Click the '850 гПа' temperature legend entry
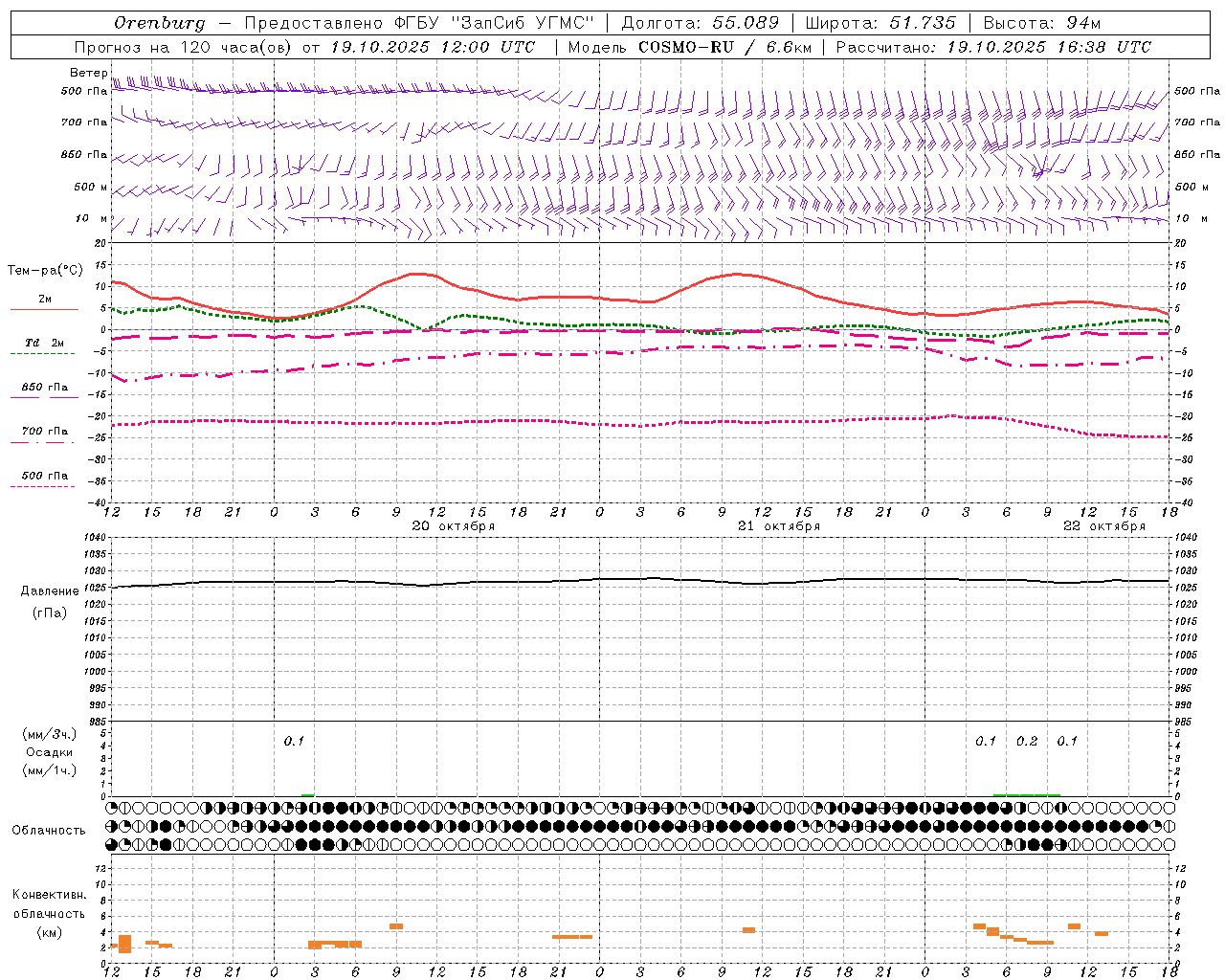1225x980 pixels. 44,387
